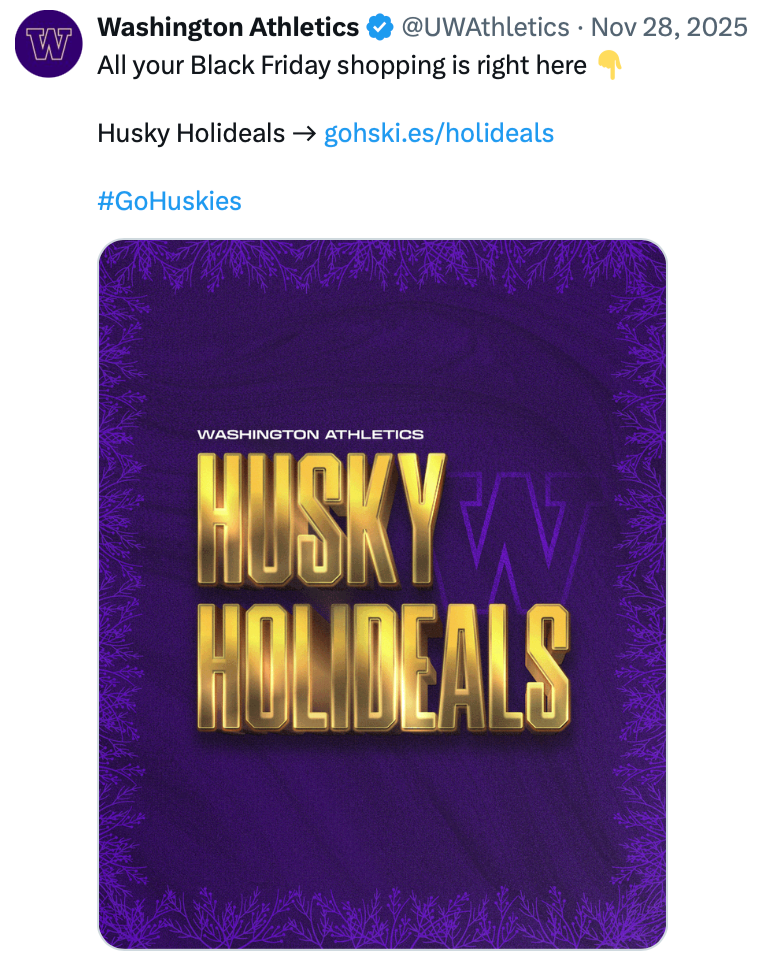Open the Husky Holideals promo image

[382, 595]
